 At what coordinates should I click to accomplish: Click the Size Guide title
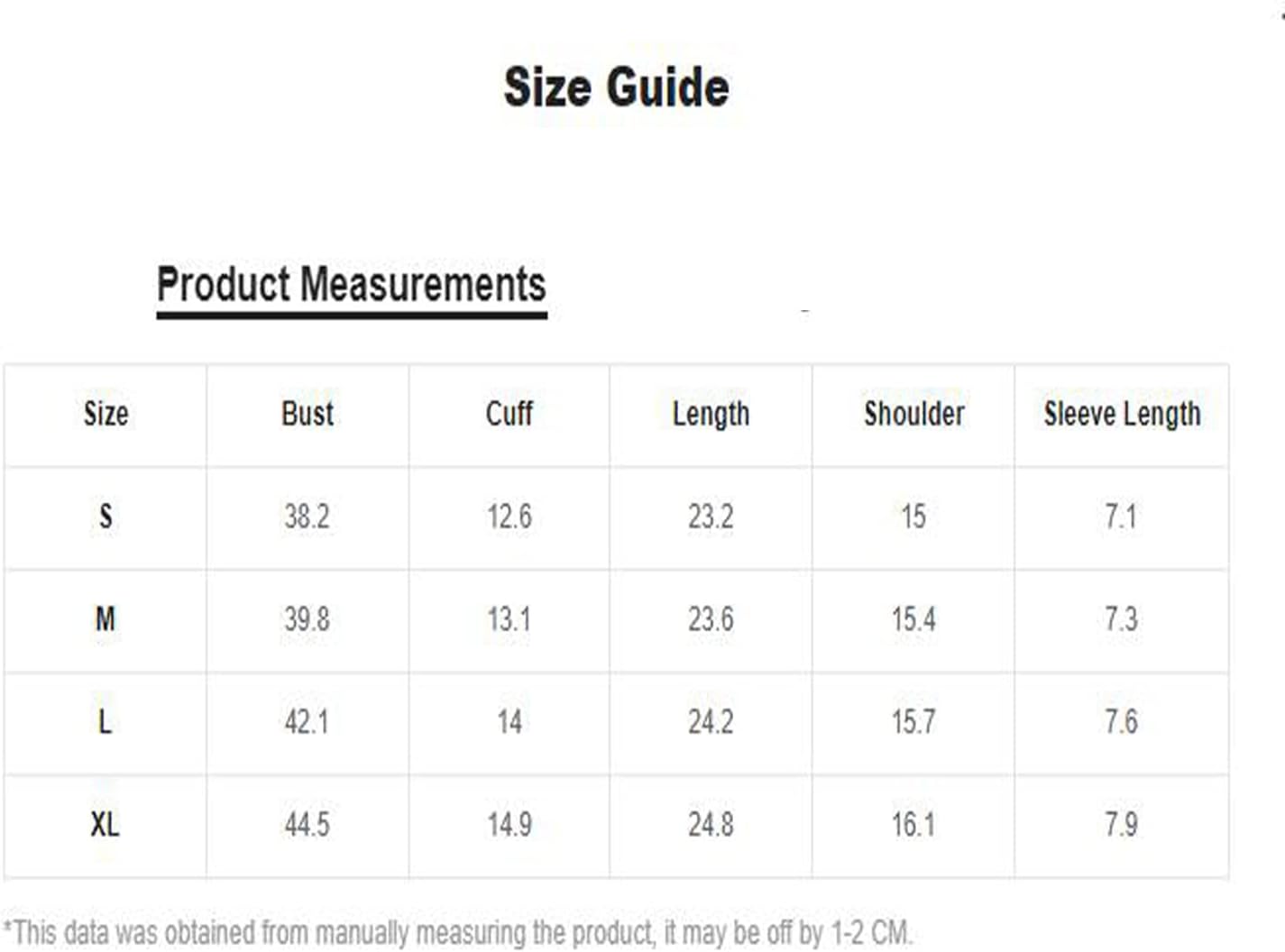coord(617,87)
